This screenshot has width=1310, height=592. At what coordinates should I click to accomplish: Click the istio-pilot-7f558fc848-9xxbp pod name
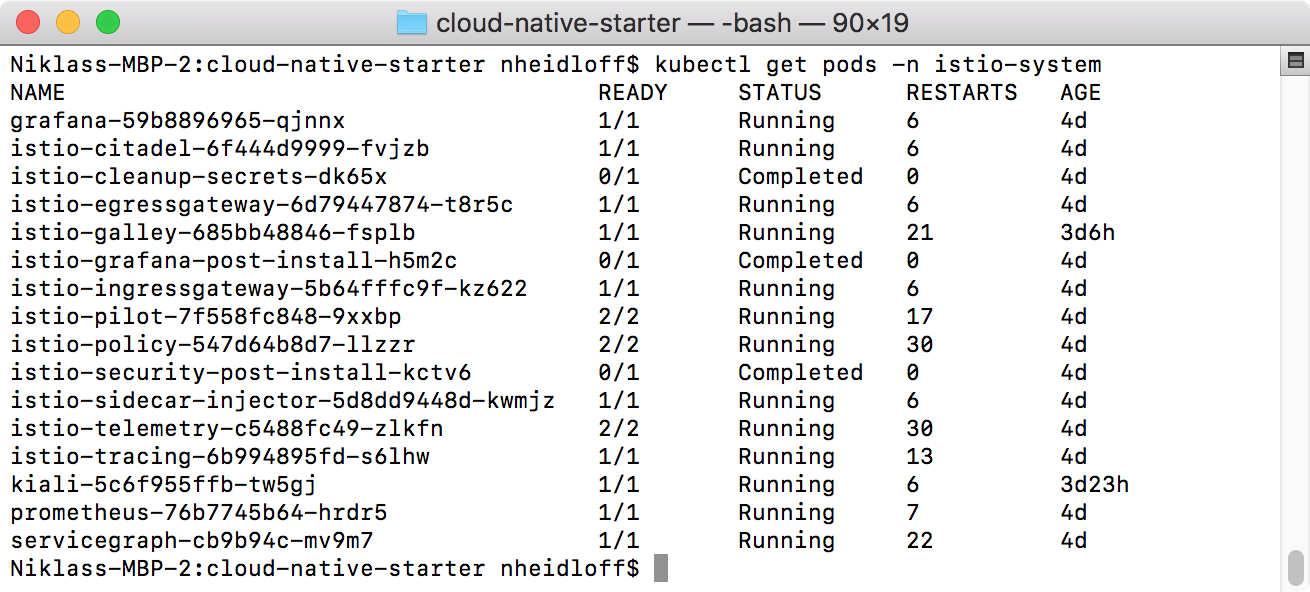click(205, 317)
